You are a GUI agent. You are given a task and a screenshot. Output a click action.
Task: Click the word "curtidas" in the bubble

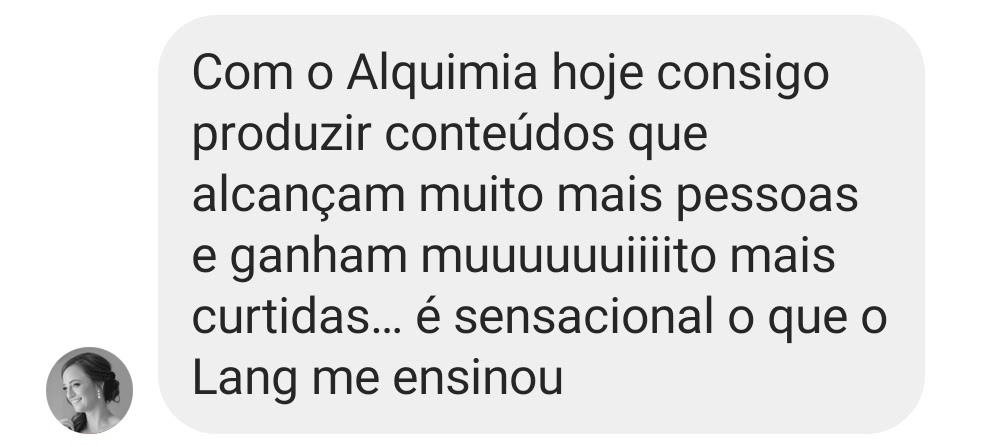280,318
